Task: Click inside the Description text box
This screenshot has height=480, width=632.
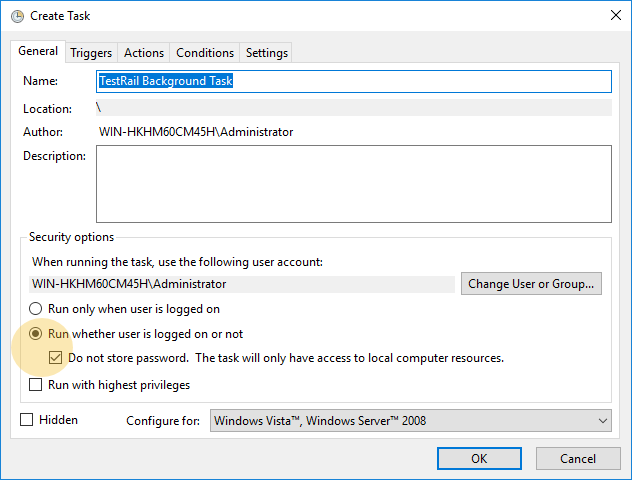Action: tap(353, 184)
